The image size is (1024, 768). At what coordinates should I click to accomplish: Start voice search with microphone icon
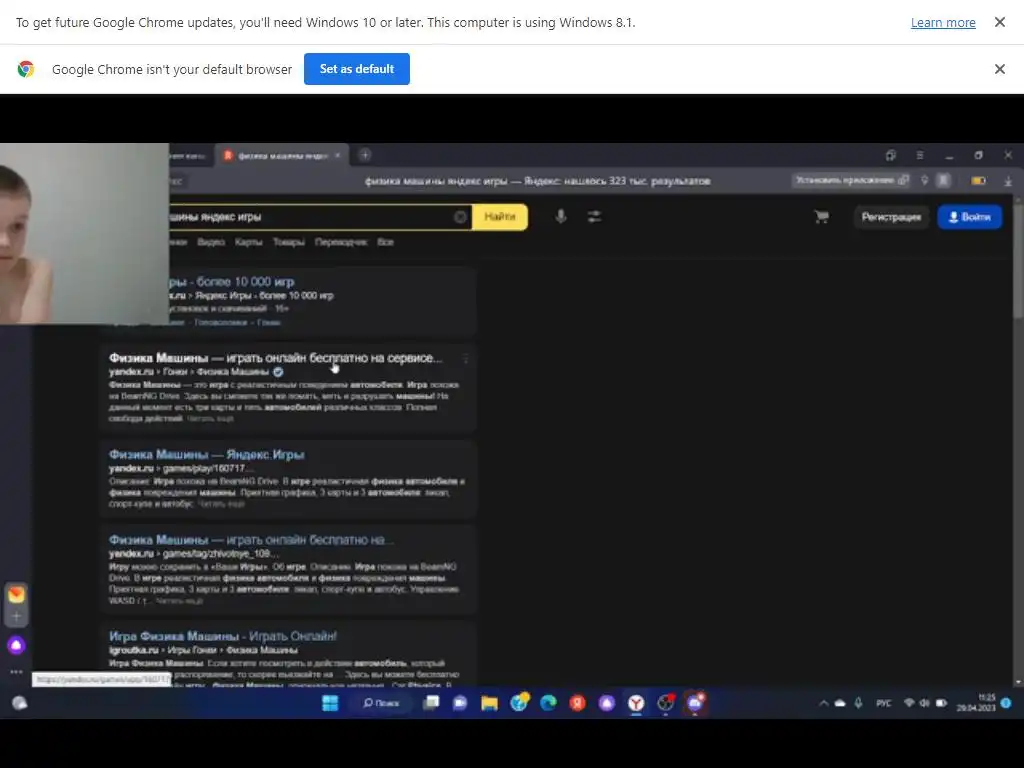click(x=560, y=216)
